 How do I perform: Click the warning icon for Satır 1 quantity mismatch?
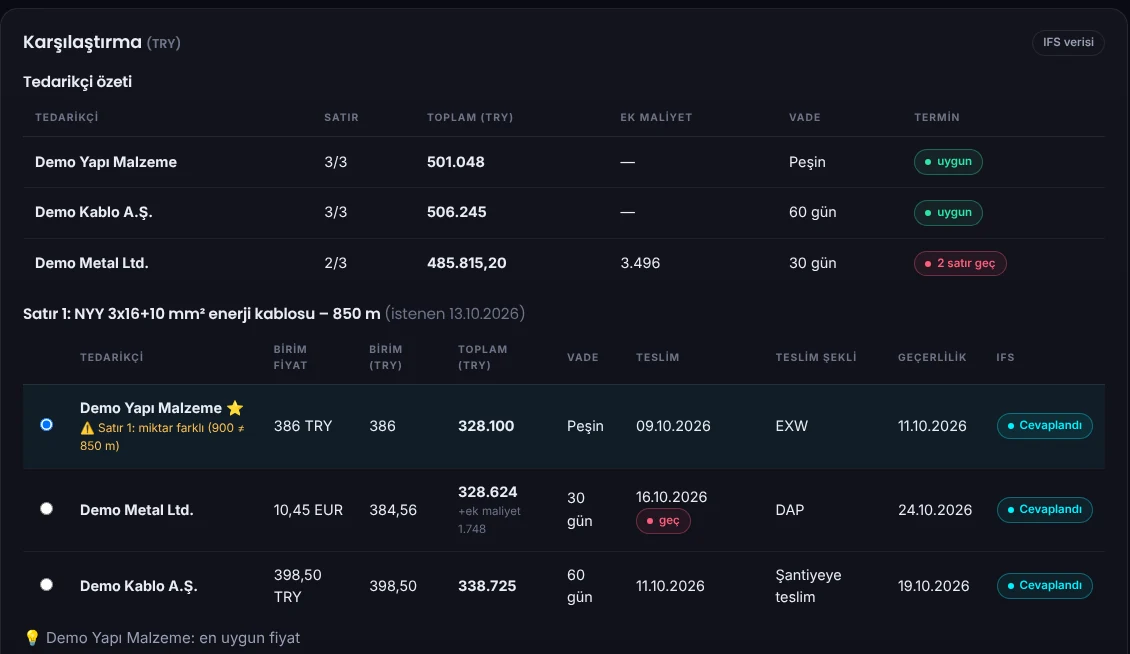pyautogui.click(x=87, y=428)
